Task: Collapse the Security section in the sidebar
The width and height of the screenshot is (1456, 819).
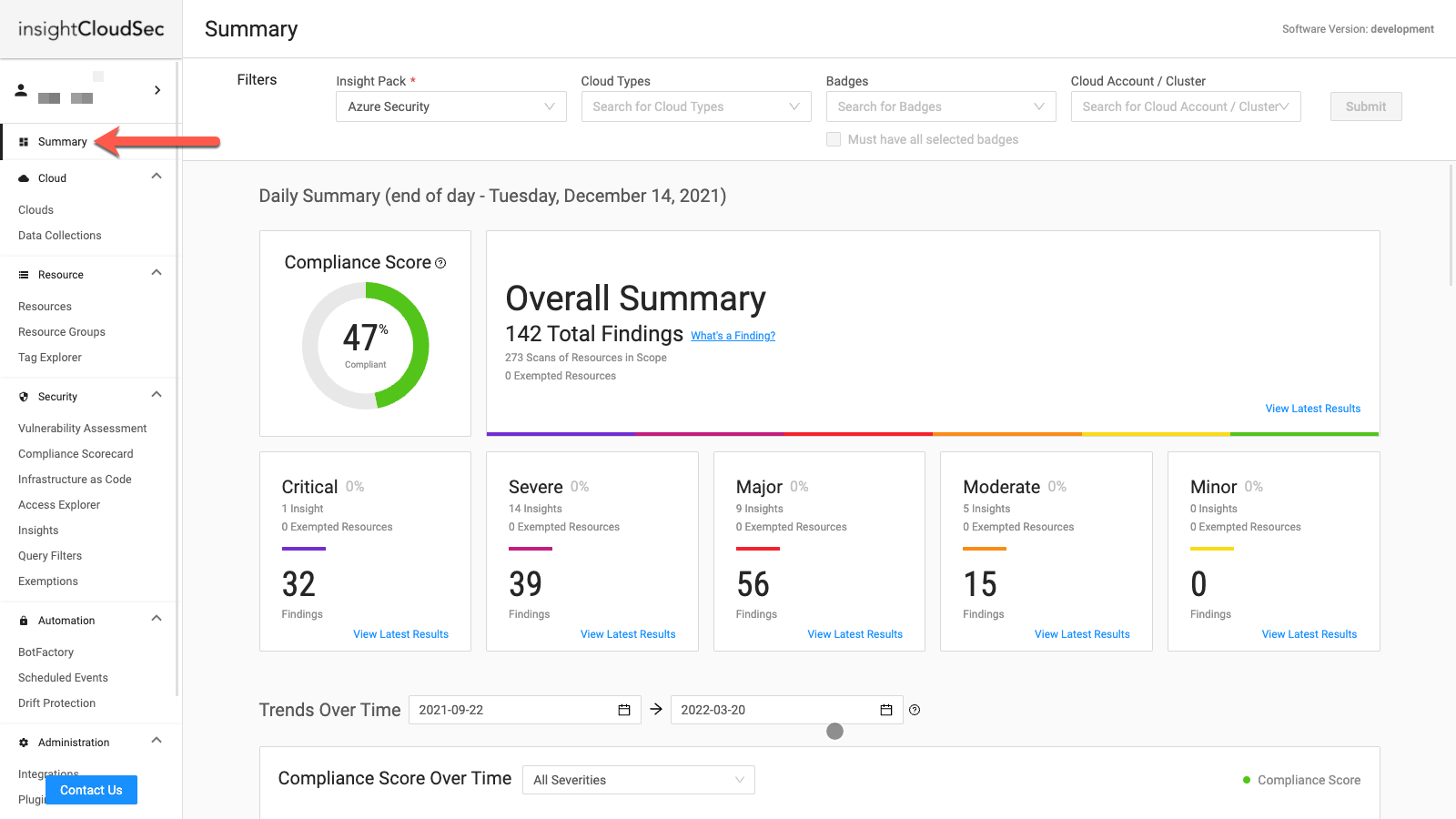Action: pyautogui.click(x=156, y=395)
